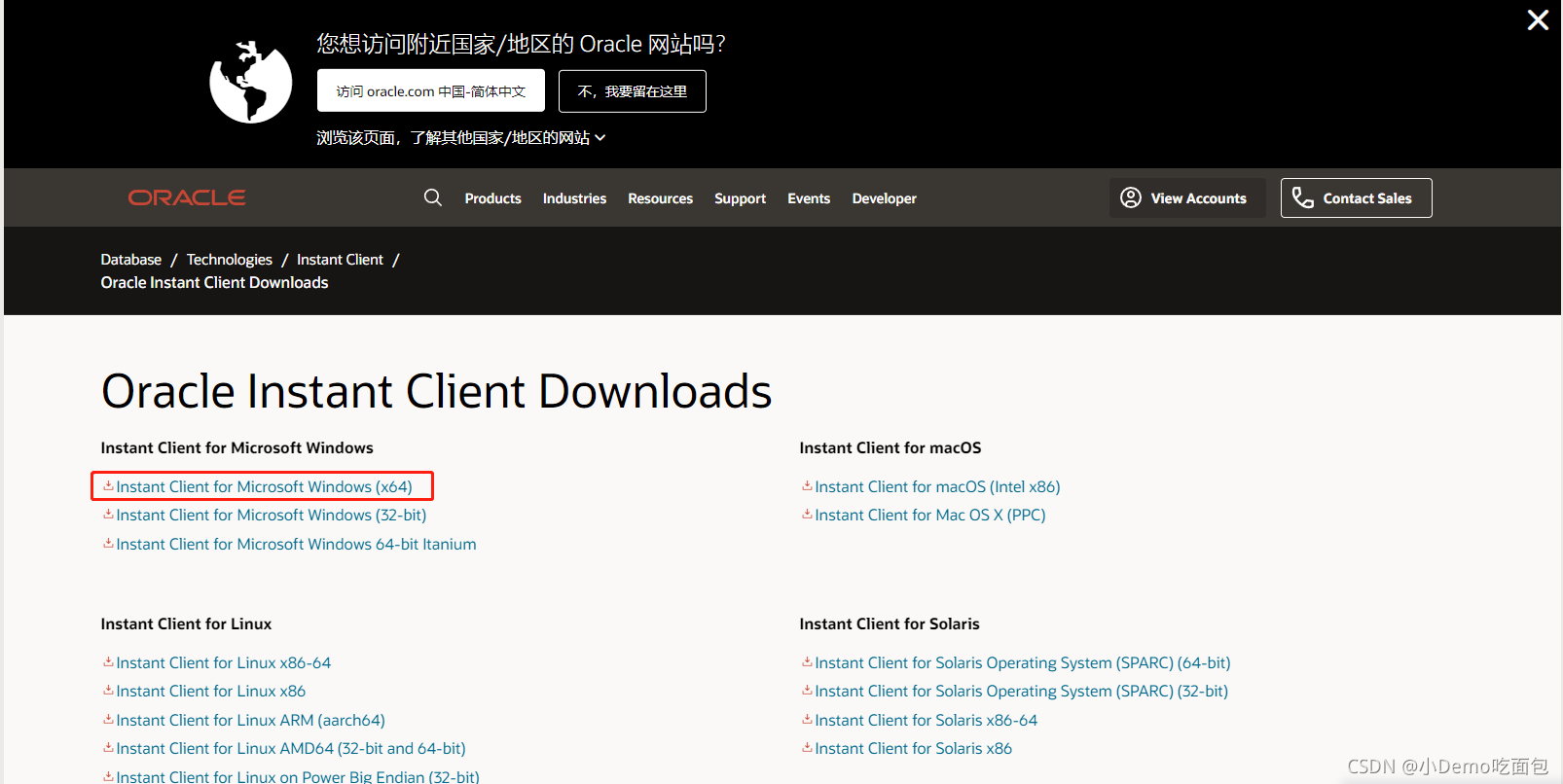Image resolution: width=1563 pixels, height=784 pixels.
Task: Click the Instant Client for Solaris heading
Action: click(x=890, y=624)
